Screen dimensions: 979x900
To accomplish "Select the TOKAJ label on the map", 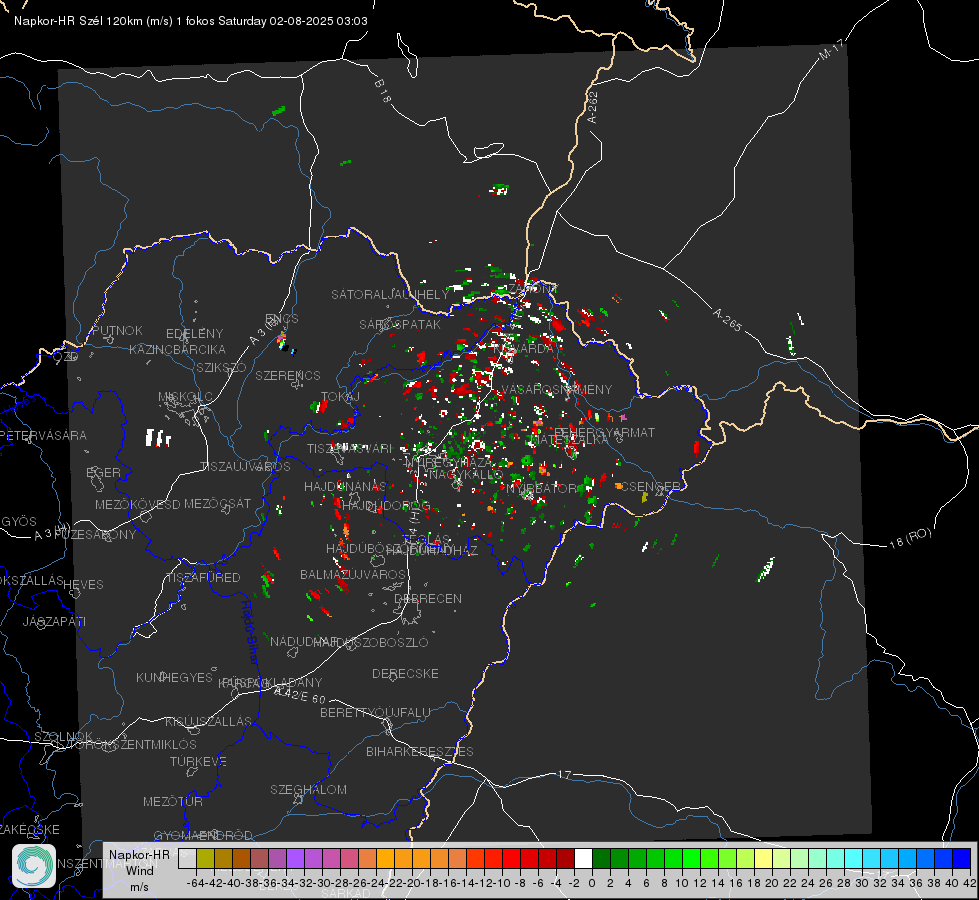I will (x=341, y=397).
